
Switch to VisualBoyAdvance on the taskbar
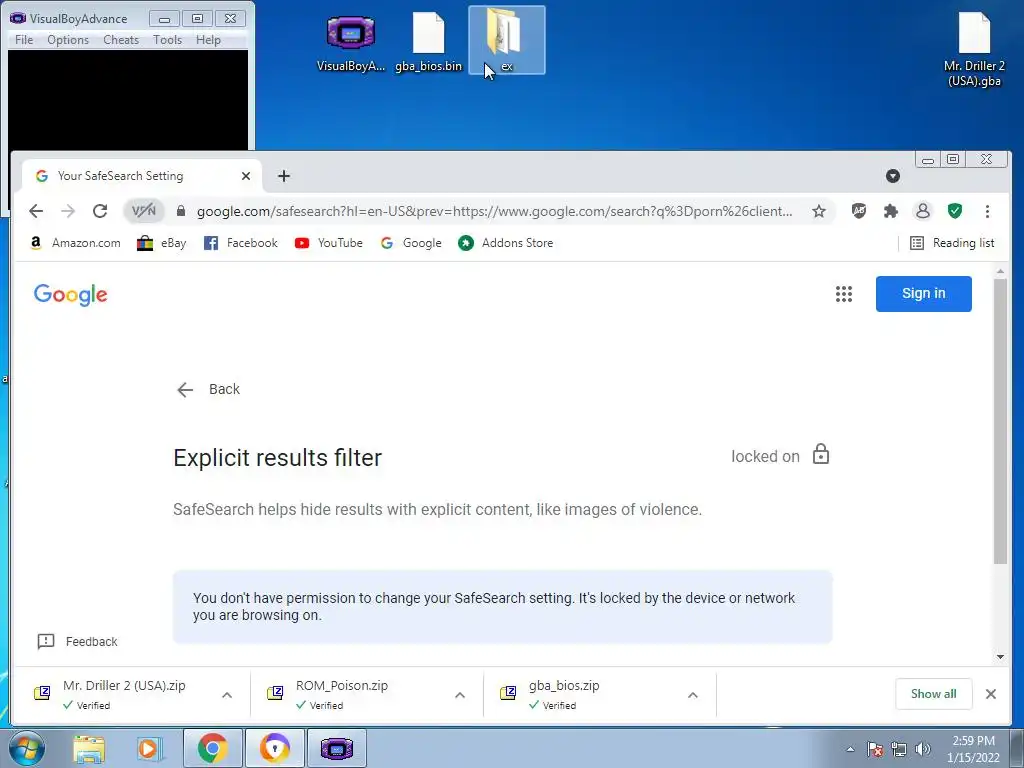click(337, 748)
